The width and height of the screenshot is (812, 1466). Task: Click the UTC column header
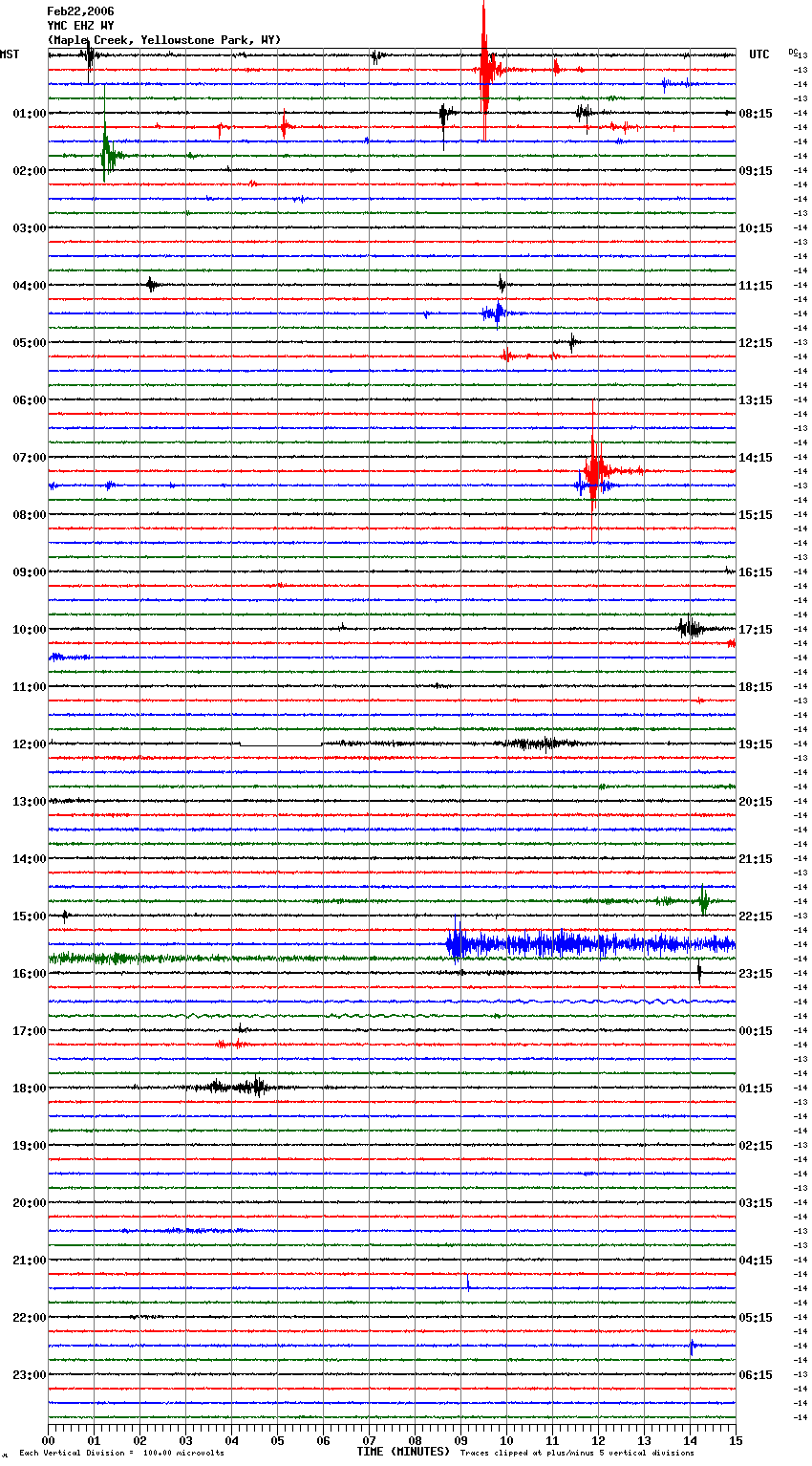pos(759,54)
